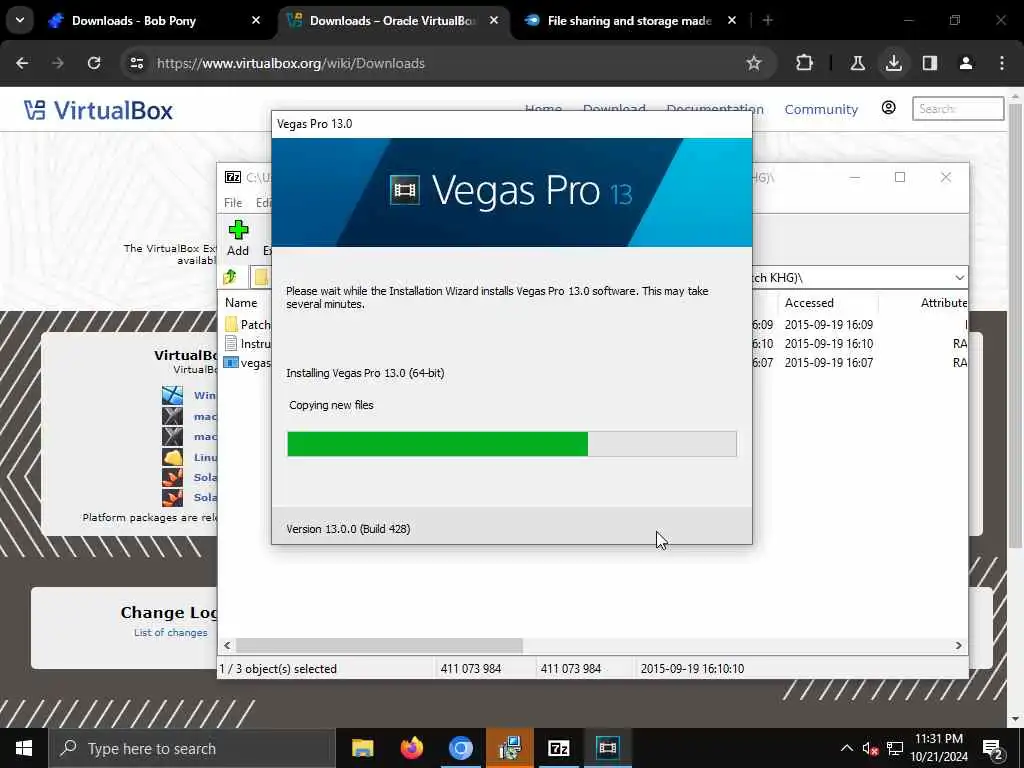This screenshot has height=768, width=1024.
Task: Open the Community link on VirtualBox site
Action: (x=821, y=109)
